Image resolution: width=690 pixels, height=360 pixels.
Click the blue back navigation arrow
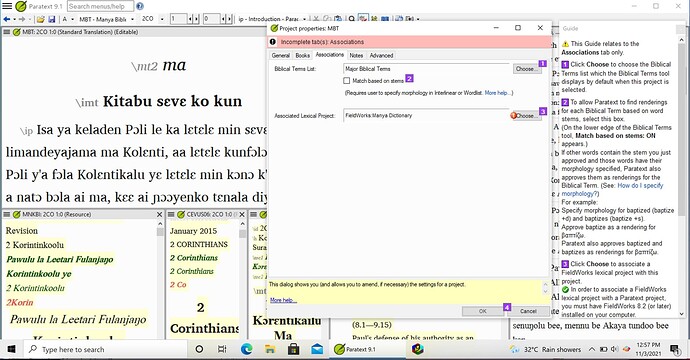[7, 19]
